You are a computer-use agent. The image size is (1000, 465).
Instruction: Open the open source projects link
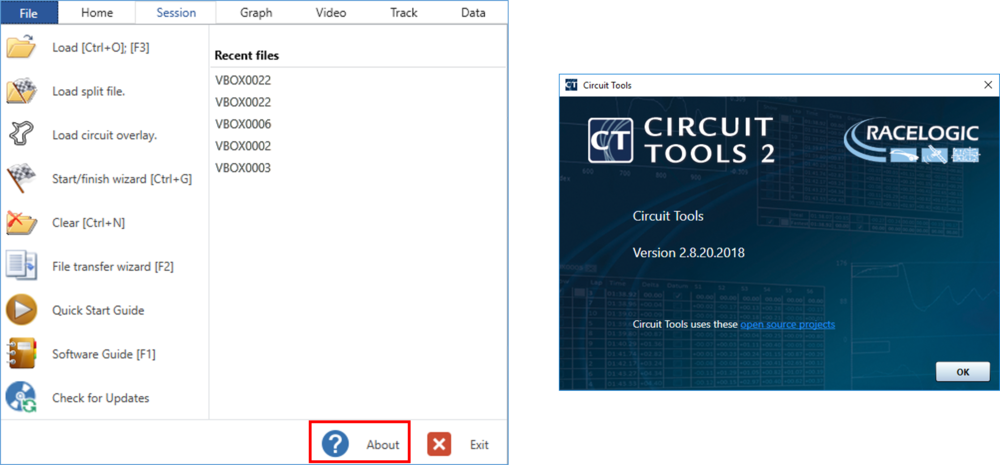[788, 324]
